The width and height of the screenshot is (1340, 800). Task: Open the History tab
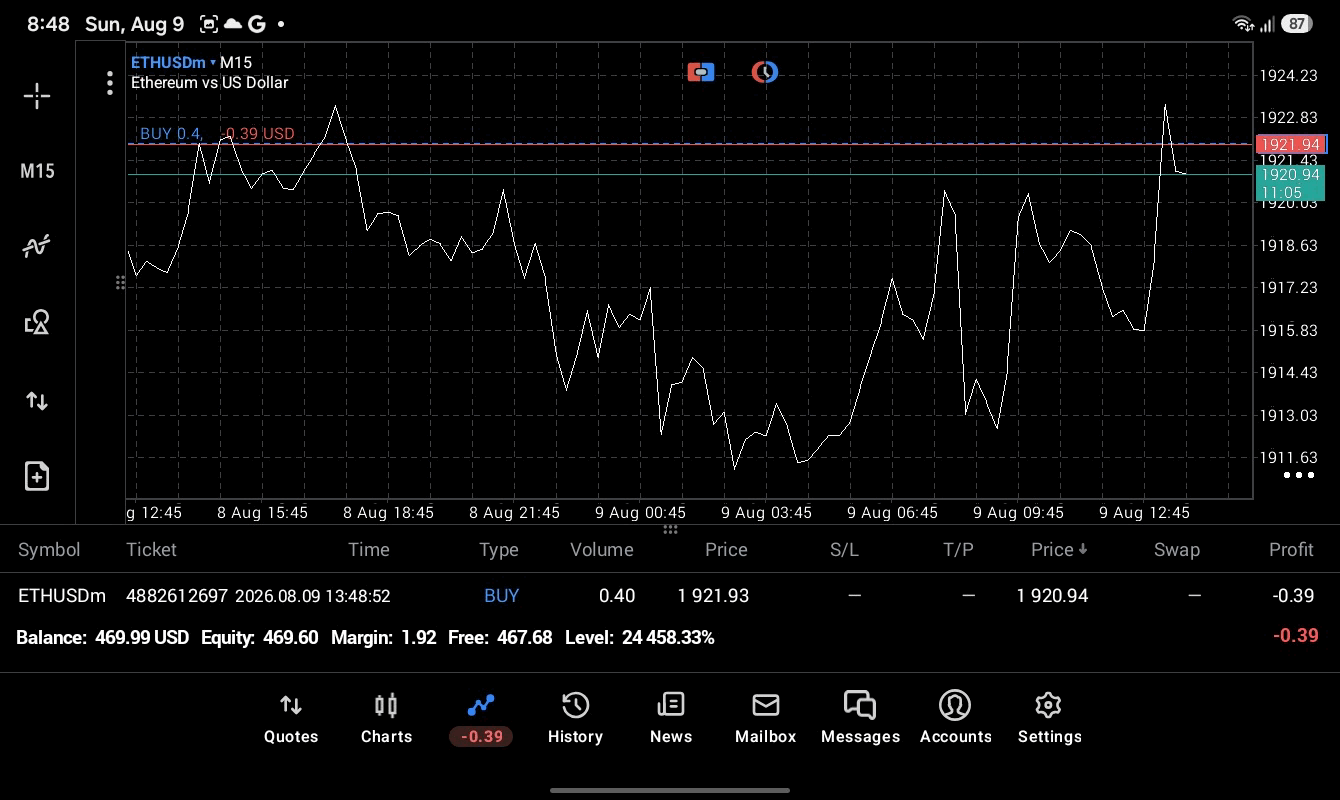tap(575, 718)
